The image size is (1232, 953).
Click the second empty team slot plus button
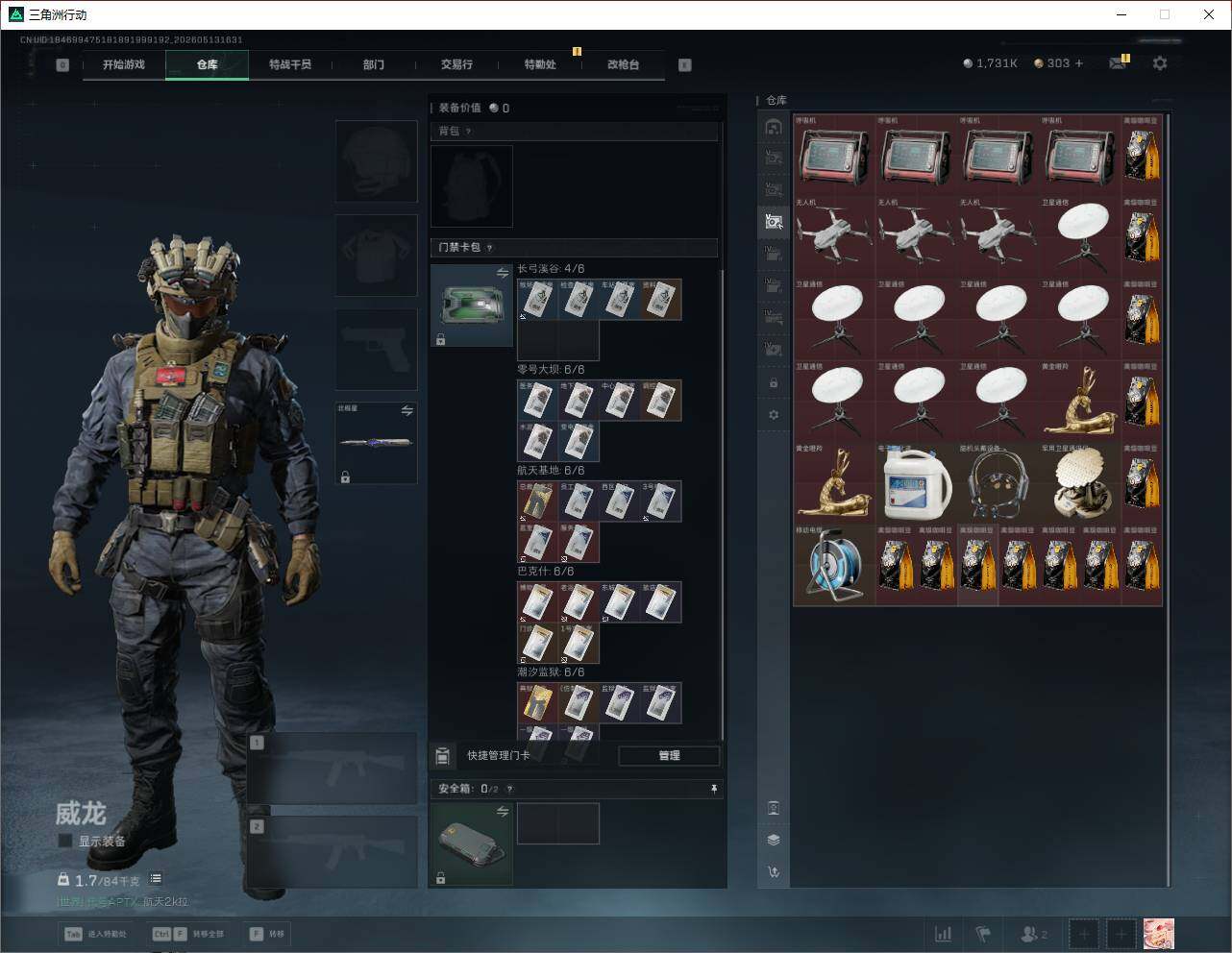[1121, 934]
